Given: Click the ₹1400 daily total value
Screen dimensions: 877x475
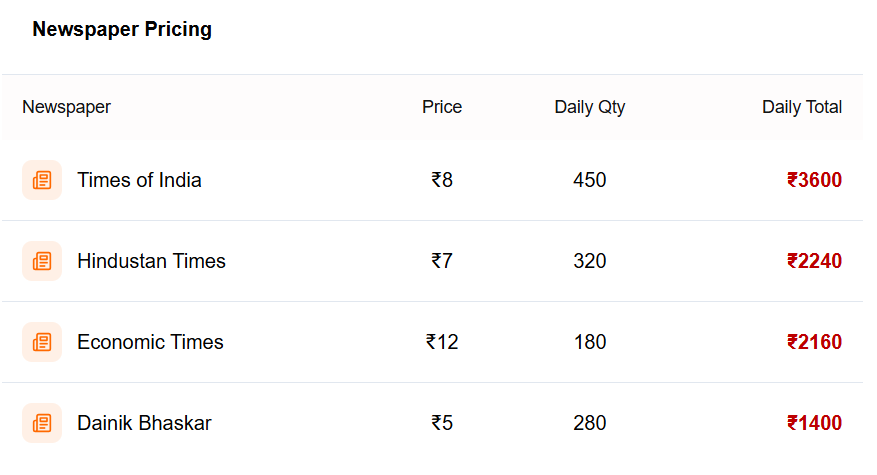Looking at the screenshot, I should [814, 423].
